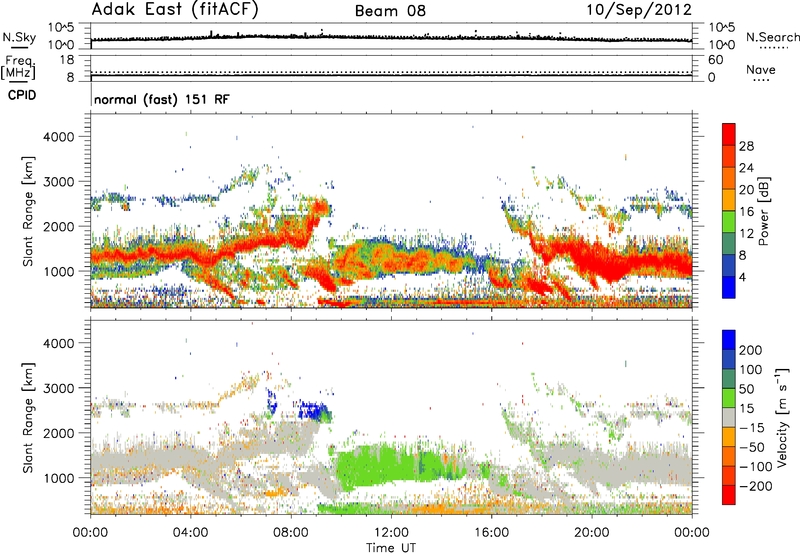800x554 pixels.
Task: Click the '18' tick on frequency axis
Action: [66, 60]
